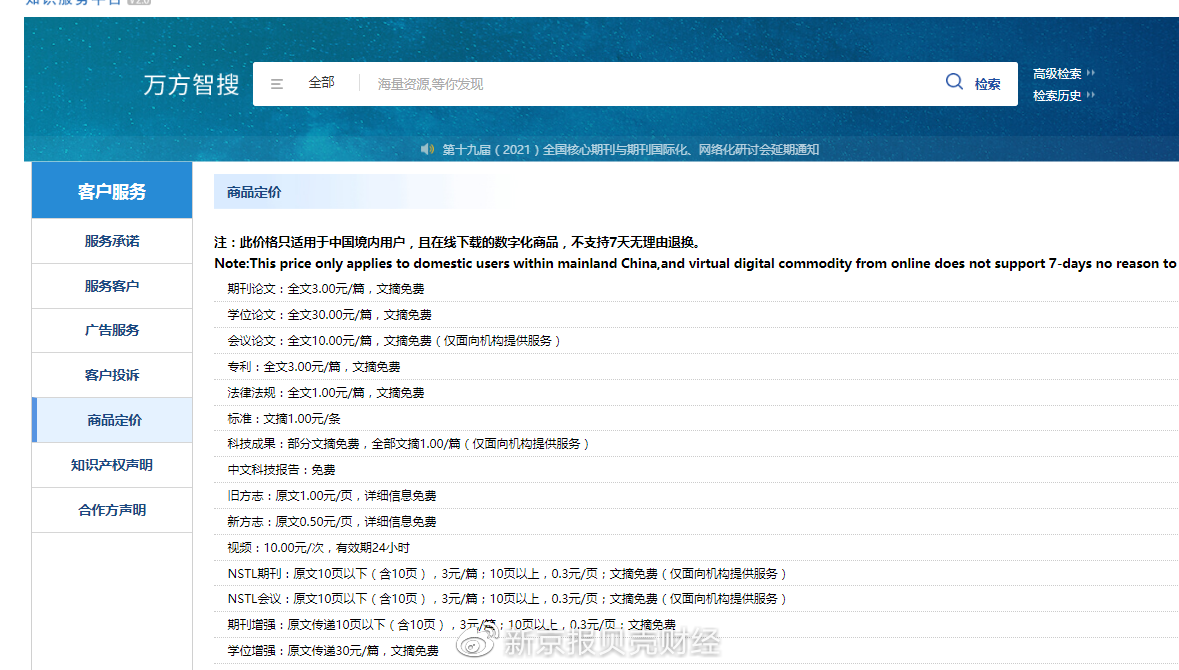The width and height of the screenshot is (1179, 670).
Task: Click the 专利：全文3.00元/篇 row
Action: (696, 367)
